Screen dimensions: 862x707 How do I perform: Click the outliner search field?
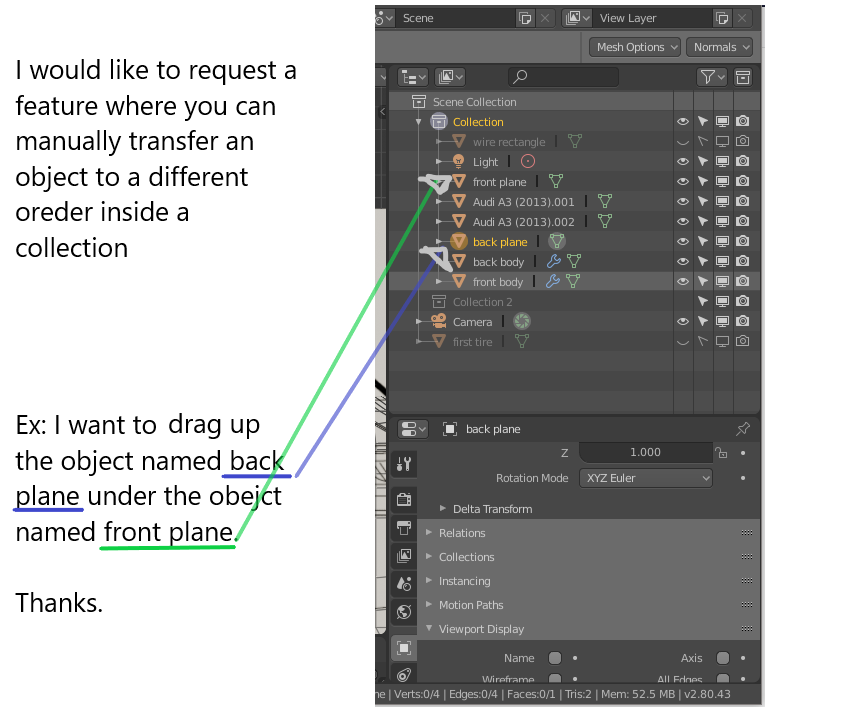coord(563,78)
